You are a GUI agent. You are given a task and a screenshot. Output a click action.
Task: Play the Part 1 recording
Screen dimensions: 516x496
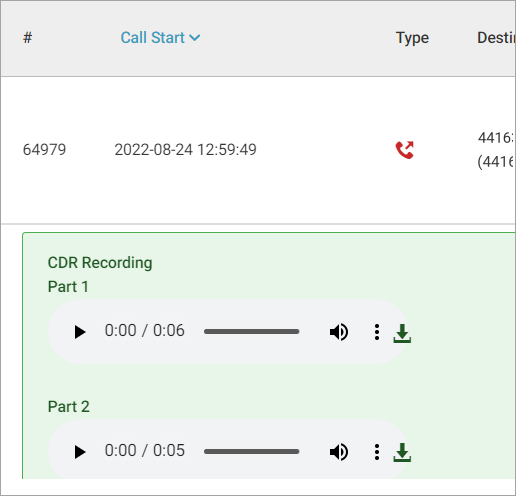click(80, 332)
